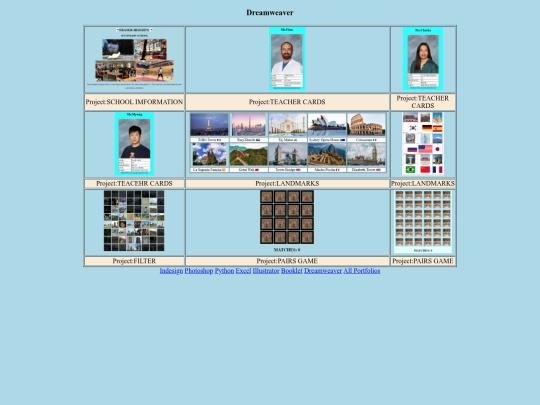The height and width of the screenshot is (405, 540).
Task: Click the German flag in flags grid
Action: (x=427, y=128)
